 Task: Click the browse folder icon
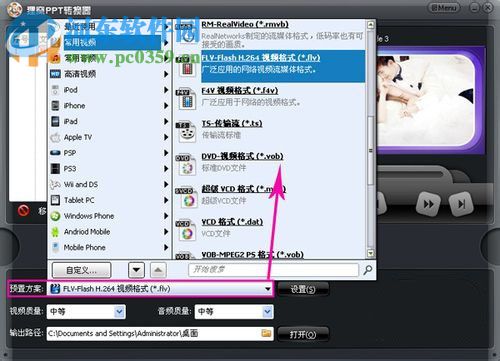point(266,333)
